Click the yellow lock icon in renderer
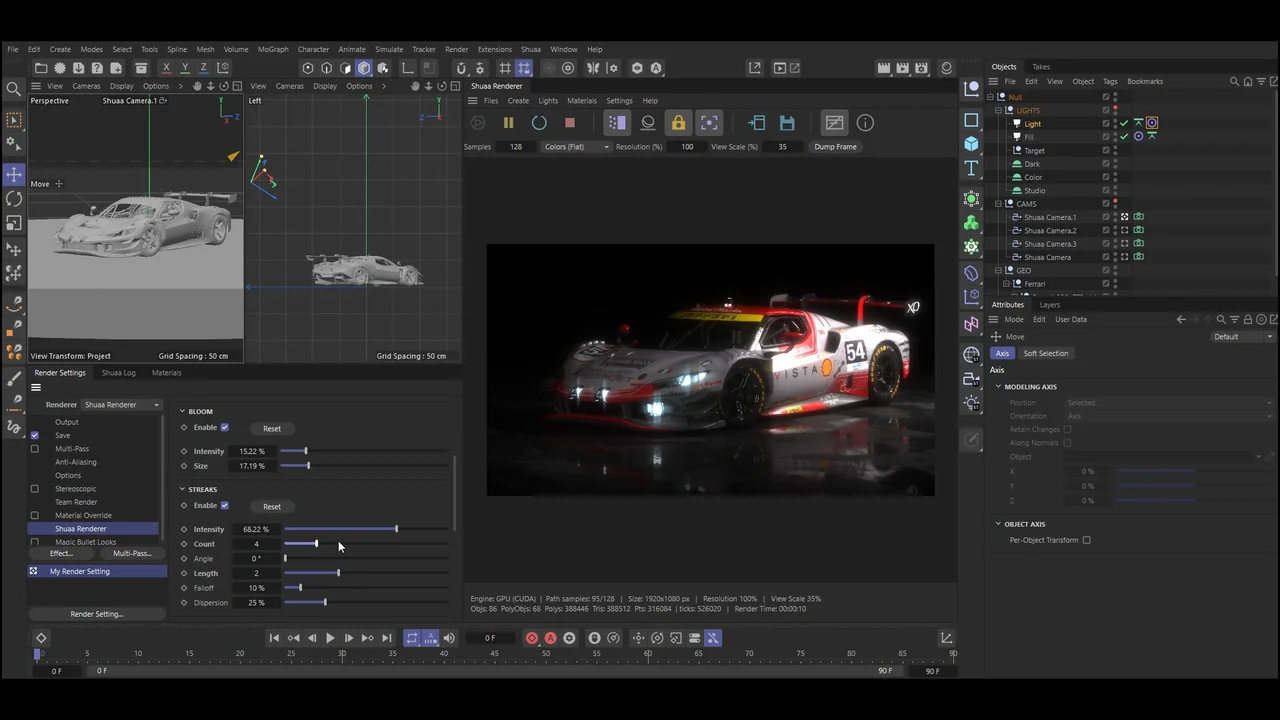Viewport: 1280px width, 720px height. [x=678, y=123]
